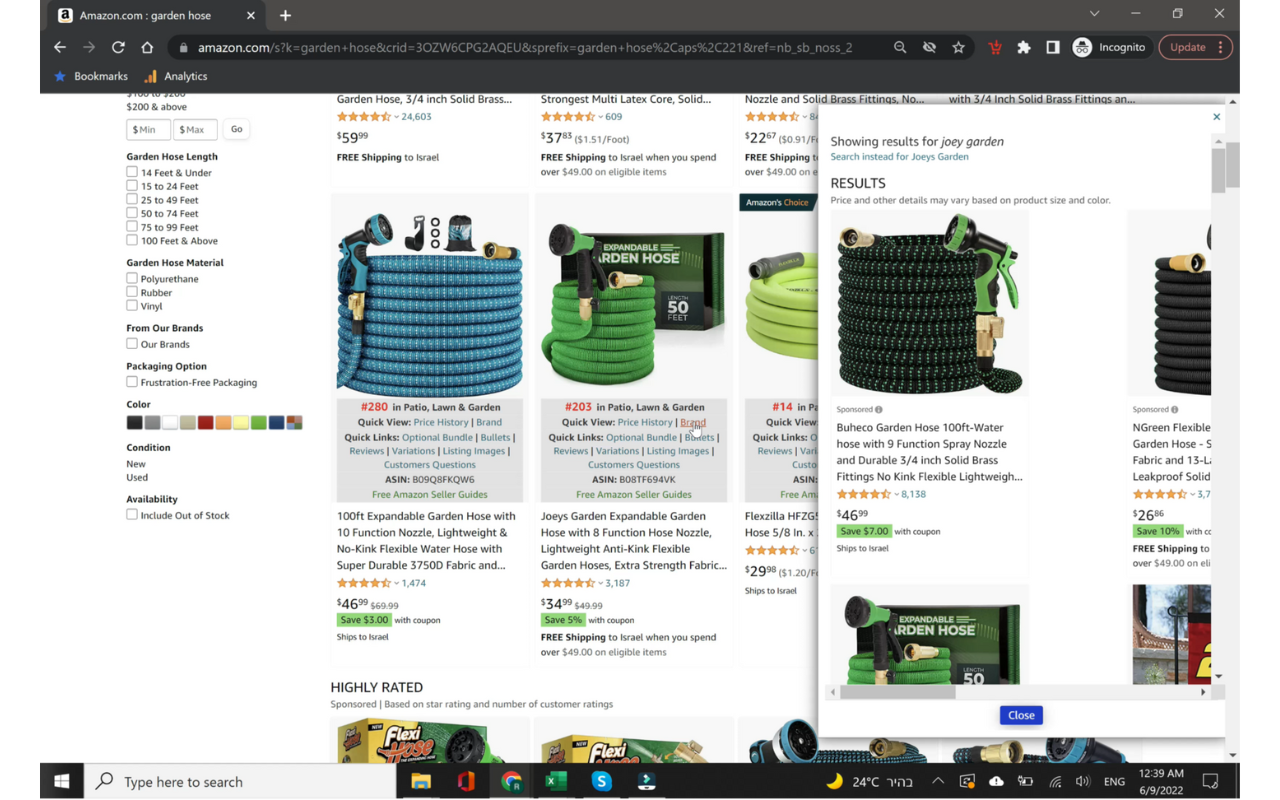This screenshot has height=800, width=1280.
Task: Close the popup with the X icon
Action: (x=1217, y=117)
